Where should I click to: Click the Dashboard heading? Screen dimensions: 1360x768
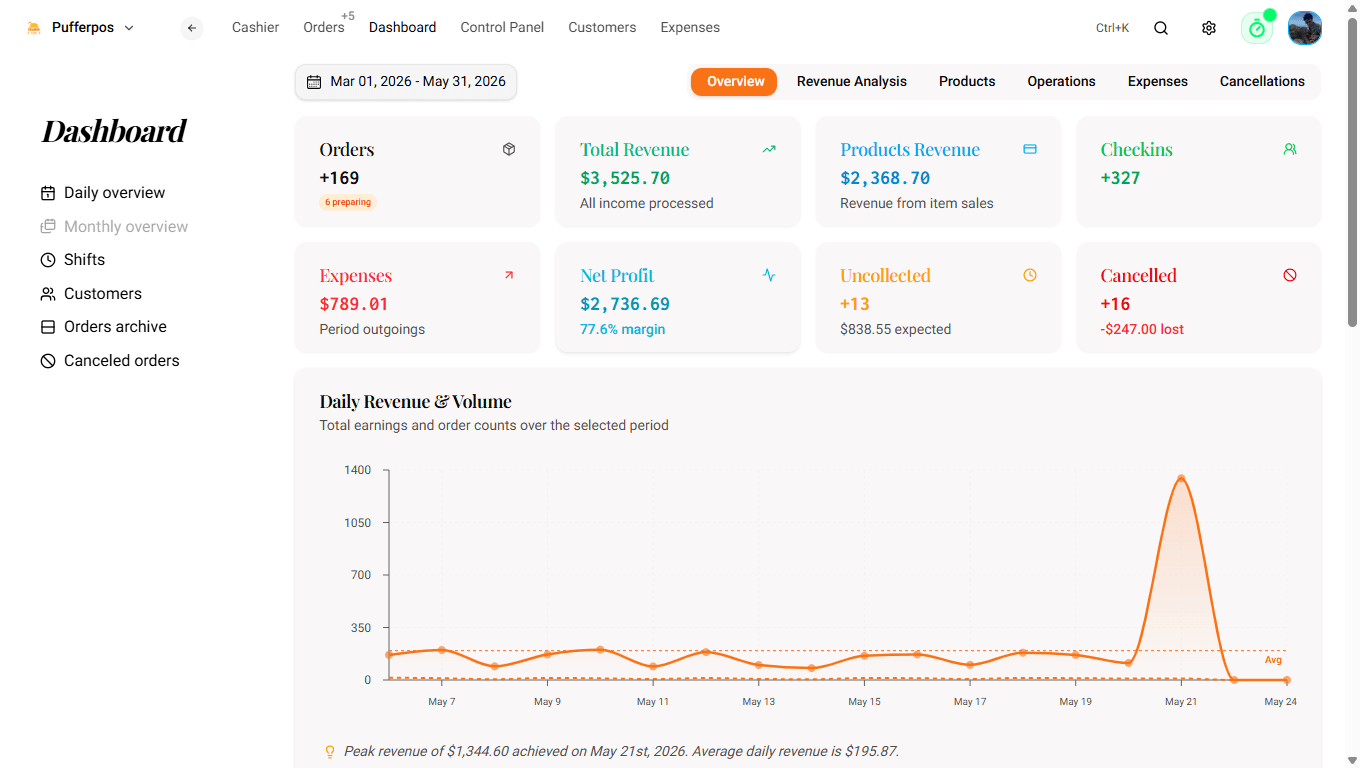click(114, 131)
